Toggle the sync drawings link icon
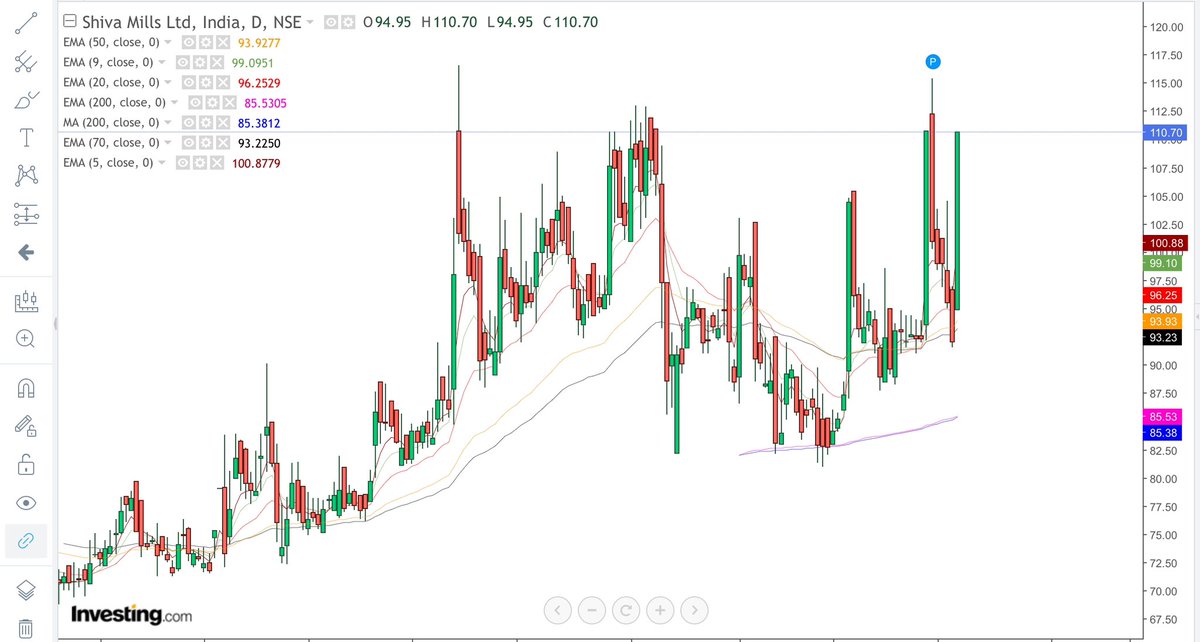 (27, 540)
